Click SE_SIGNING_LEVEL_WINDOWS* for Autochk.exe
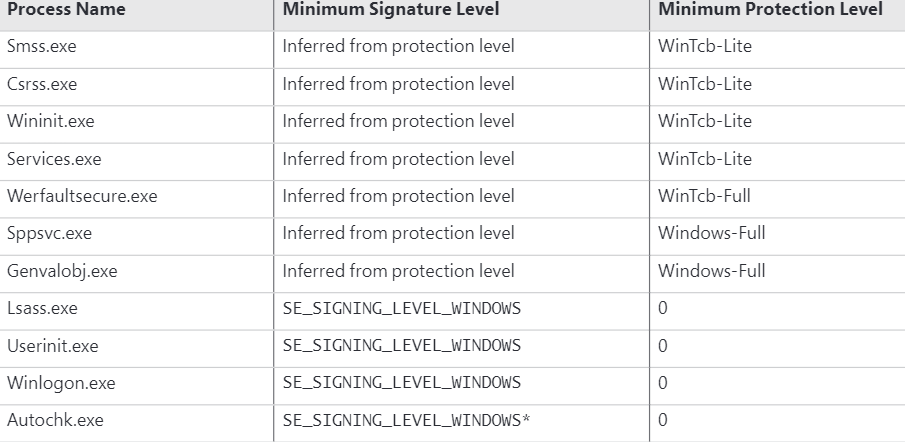 coord(407,420)
